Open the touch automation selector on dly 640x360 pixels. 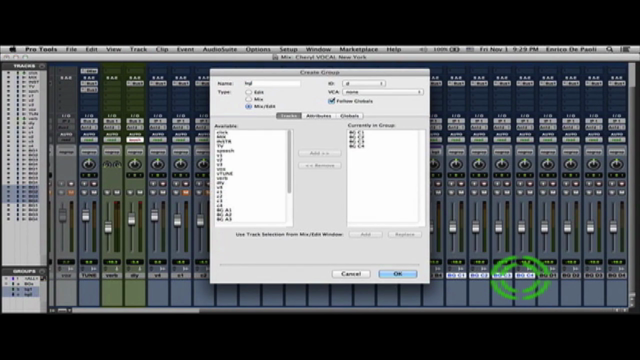tap(135, 140)
